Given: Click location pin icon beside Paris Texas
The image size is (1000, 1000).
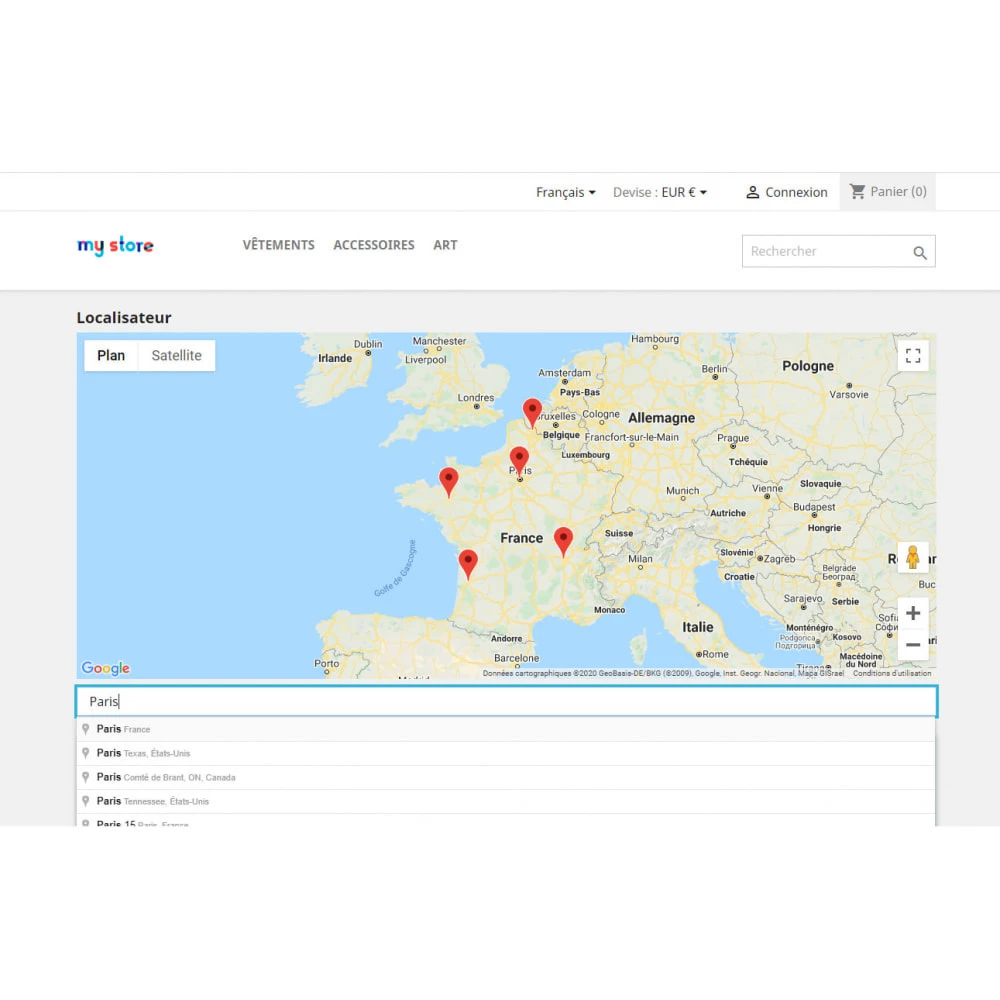Looking at the screenshot, I should [x=85, y=753].
